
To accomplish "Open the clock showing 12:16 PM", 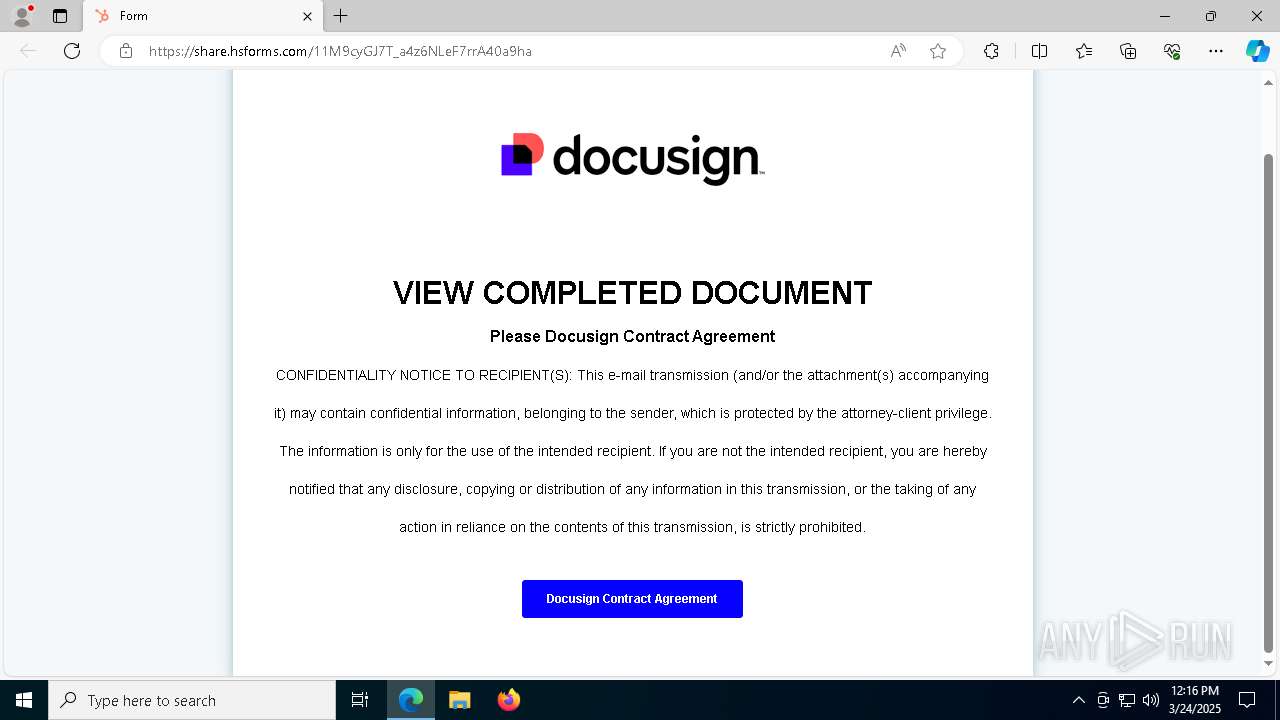I will [1195, 700].
